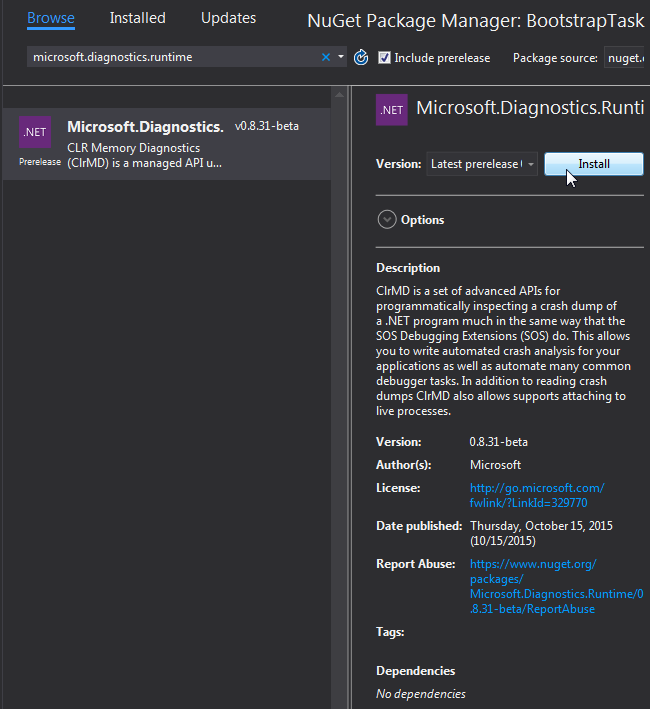Viewport: 650px width, 709px height.
Task: Switch to the Browse tab
Action: 51,18
